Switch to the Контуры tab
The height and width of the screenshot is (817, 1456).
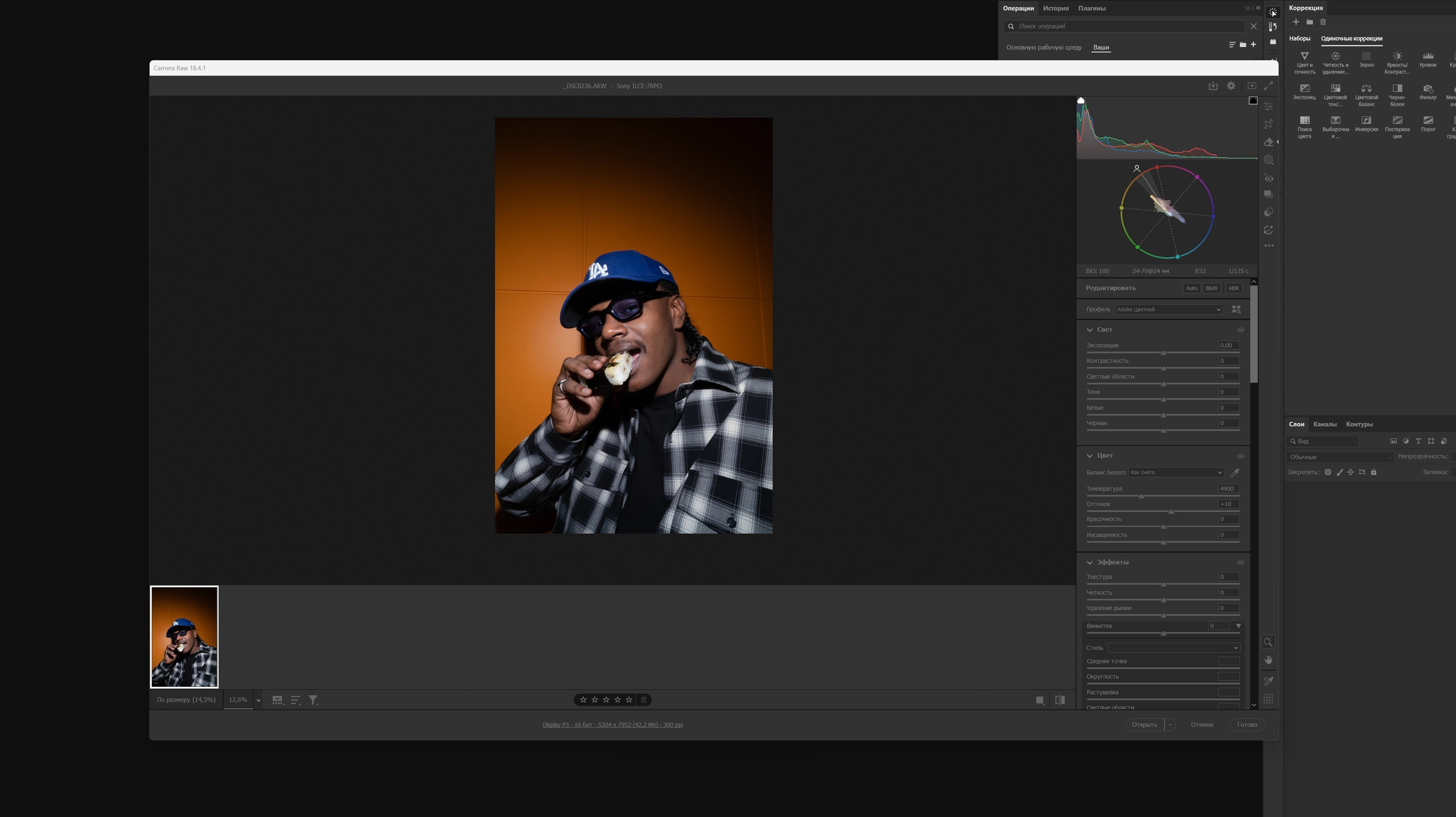(x=1359, y=424)
